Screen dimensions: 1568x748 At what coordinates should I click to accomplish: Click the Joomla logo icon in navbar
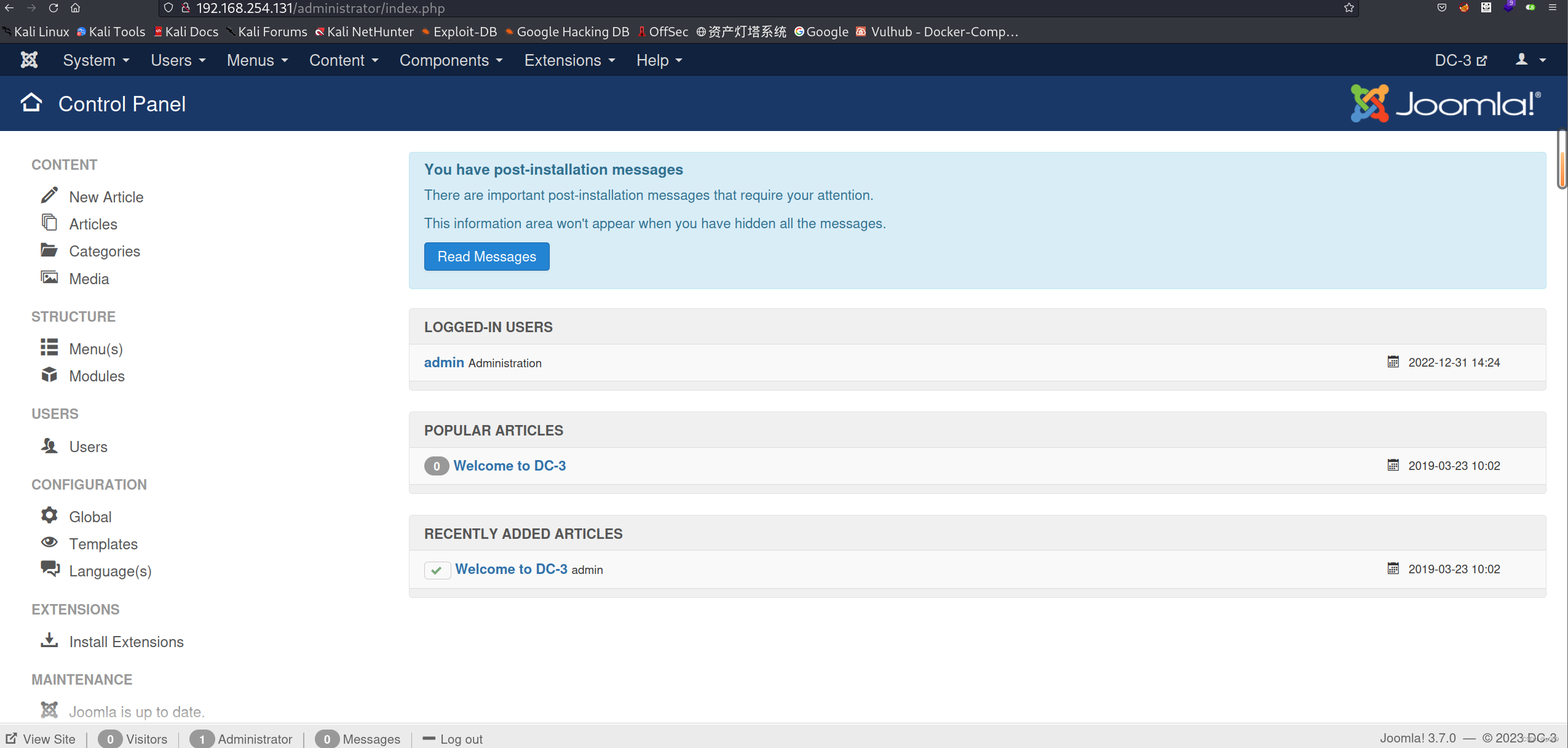tap(29, 60)
